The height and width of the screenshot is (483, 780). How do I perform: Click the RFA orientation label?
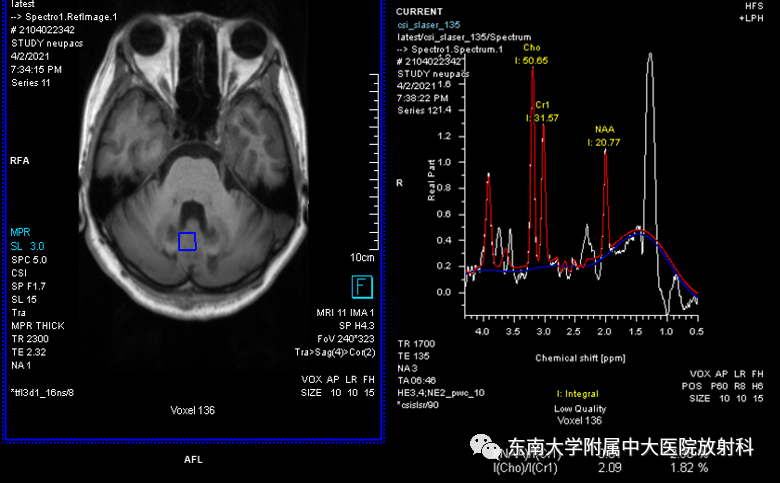19,161
